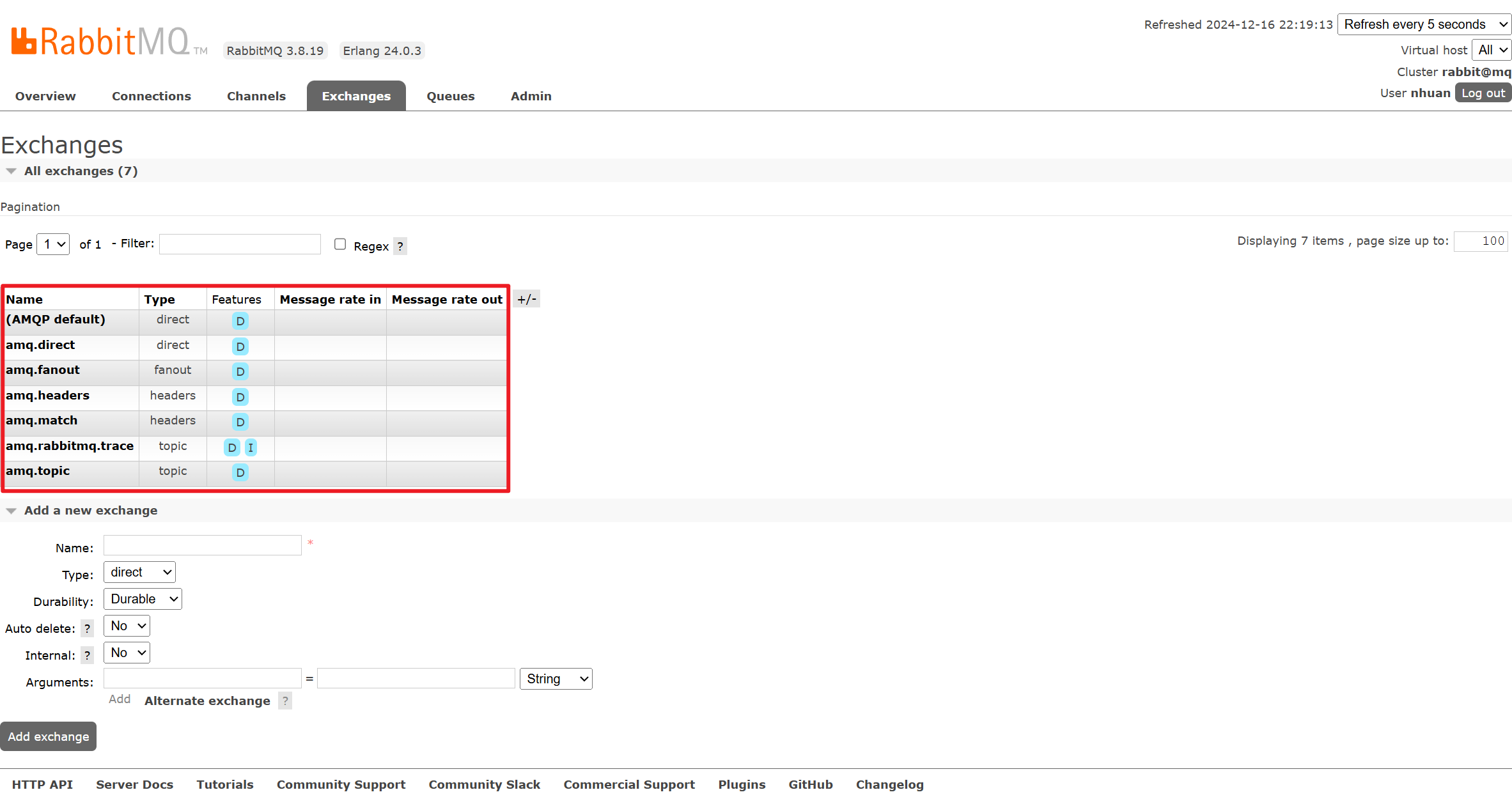Open the Tutorials footer link

click(225, 784)
